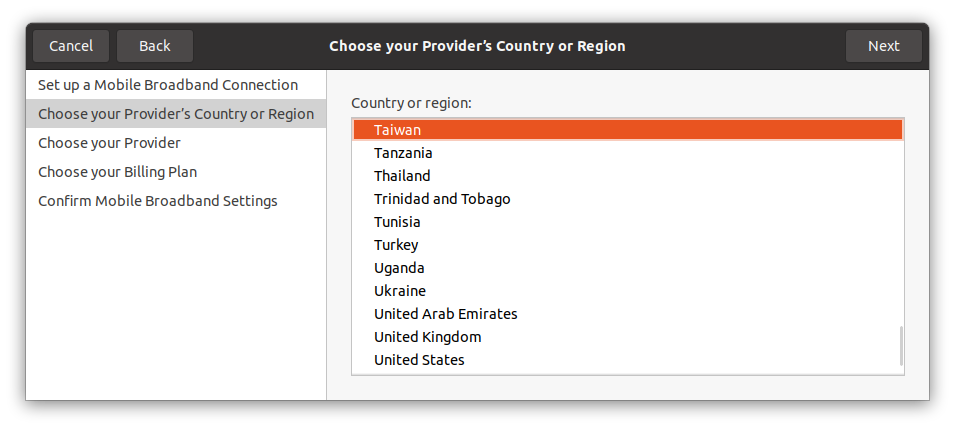Choose Tunisia in the list
Image resolution: width=955 pixels, height=429 pixels.
coord(397,222)
